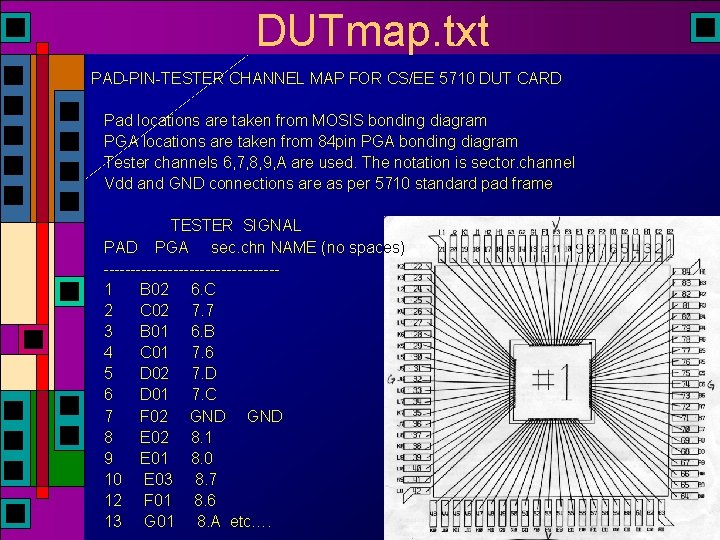The image size is (720, 540).
Task: Click the line about the MOSIS bonding diagram
Action: (x=295, y=121)
